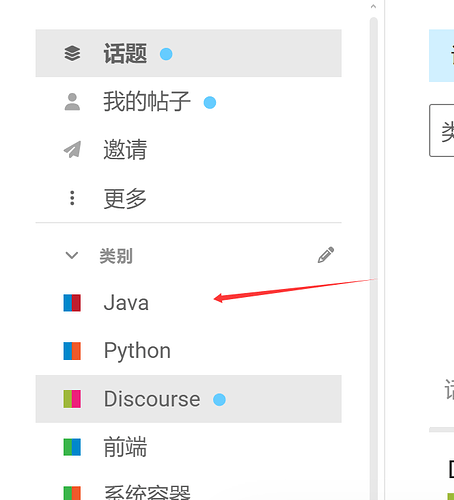
Task: Open the 邀请 link
Action: click(189, 149)
